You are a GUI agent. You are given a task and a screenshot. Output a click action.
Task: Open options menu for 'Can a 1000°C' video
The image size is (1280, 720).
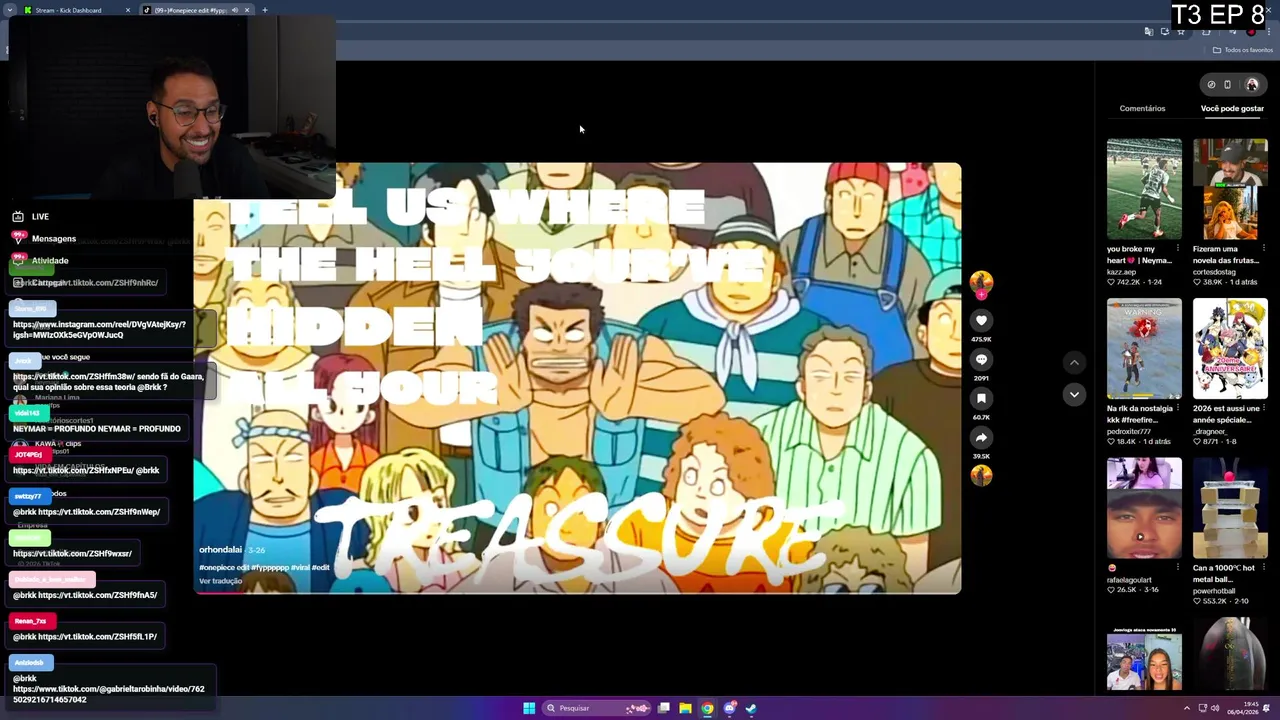pos(1264,568)
